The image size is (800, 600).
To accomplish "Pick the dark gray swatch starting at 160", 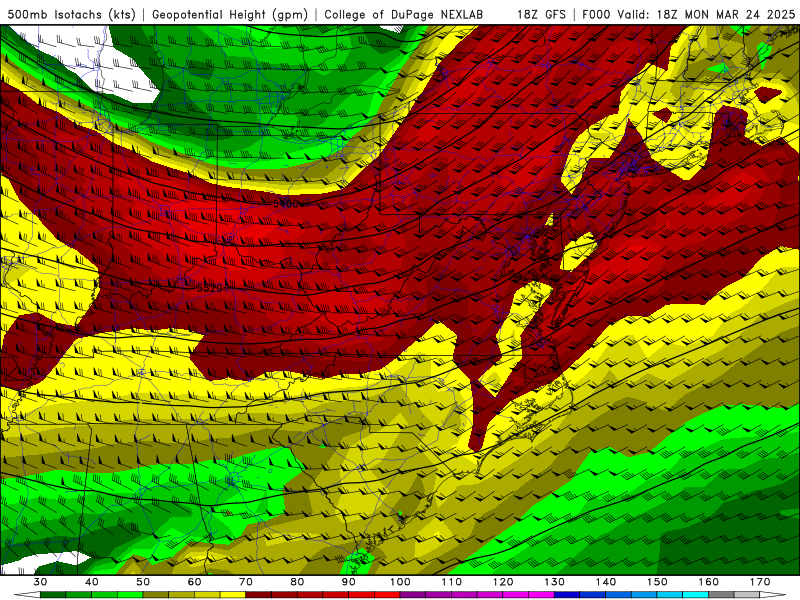I will coord(721,594).
